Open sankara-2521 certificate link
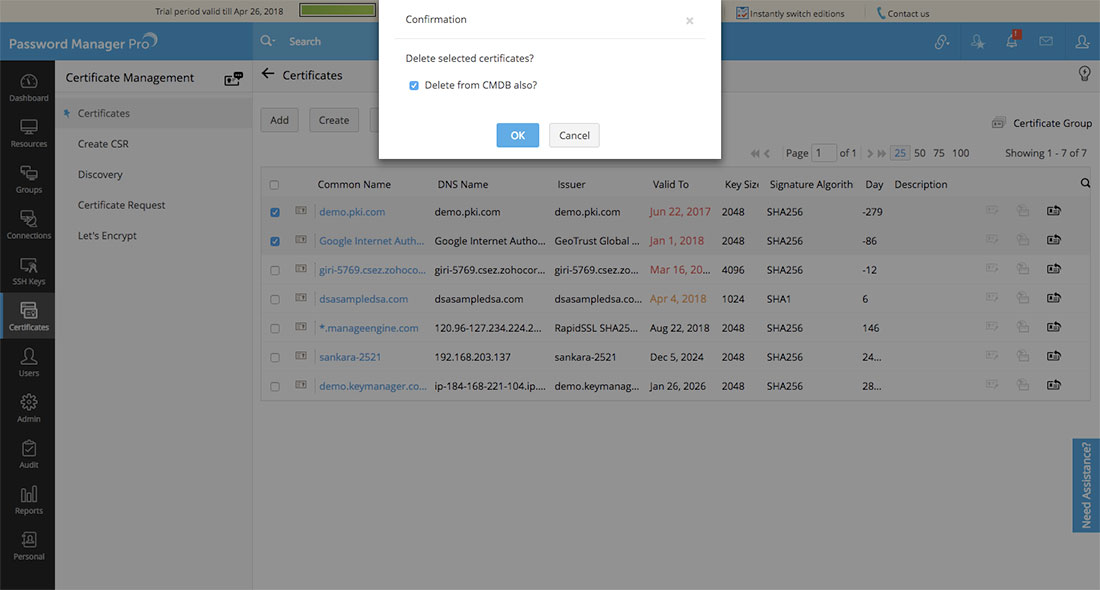1100x590 pixels. [350, 357]
